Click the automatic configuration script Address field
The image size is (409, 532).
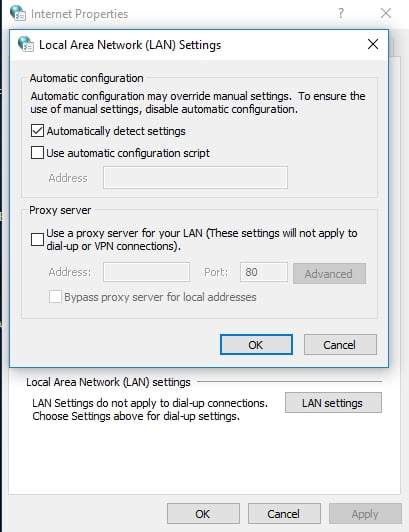pyautogui.click(x=196, y=177)
